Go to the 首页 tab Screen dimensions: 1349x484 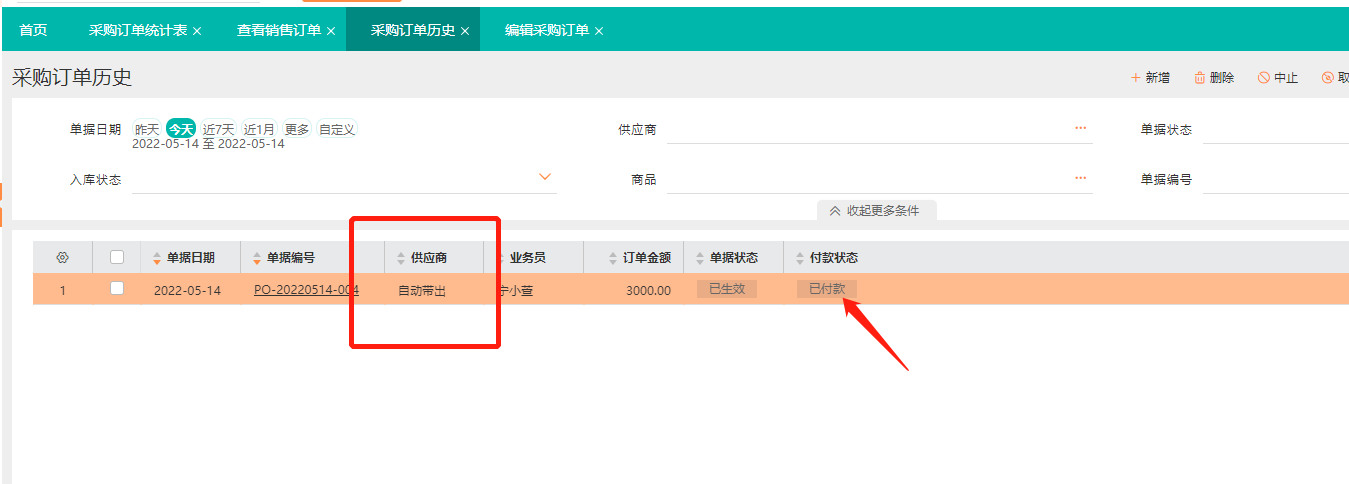click(x=33, y=30)
